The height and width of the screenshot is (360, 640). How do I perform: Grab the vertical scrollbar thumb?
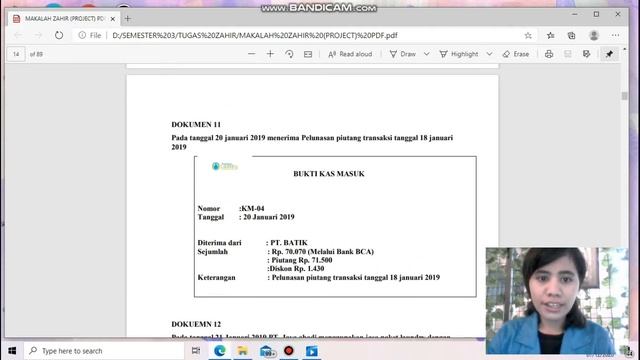point(624,96)
